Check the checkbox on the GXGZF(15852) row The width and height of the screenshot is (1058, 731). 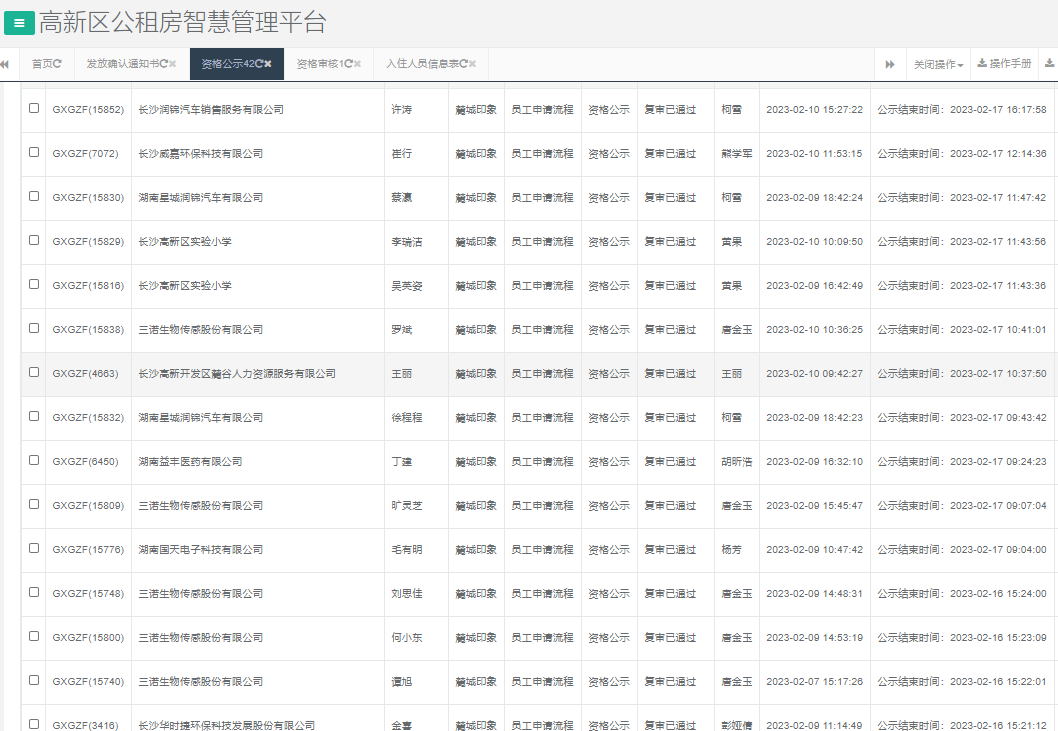click(33, 110)
